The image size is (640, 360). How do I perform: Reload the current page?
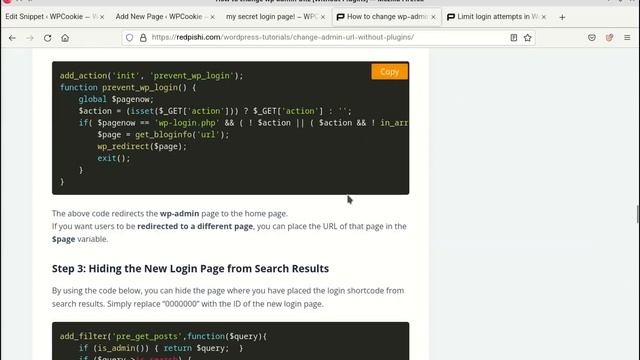tap(47, 38)
